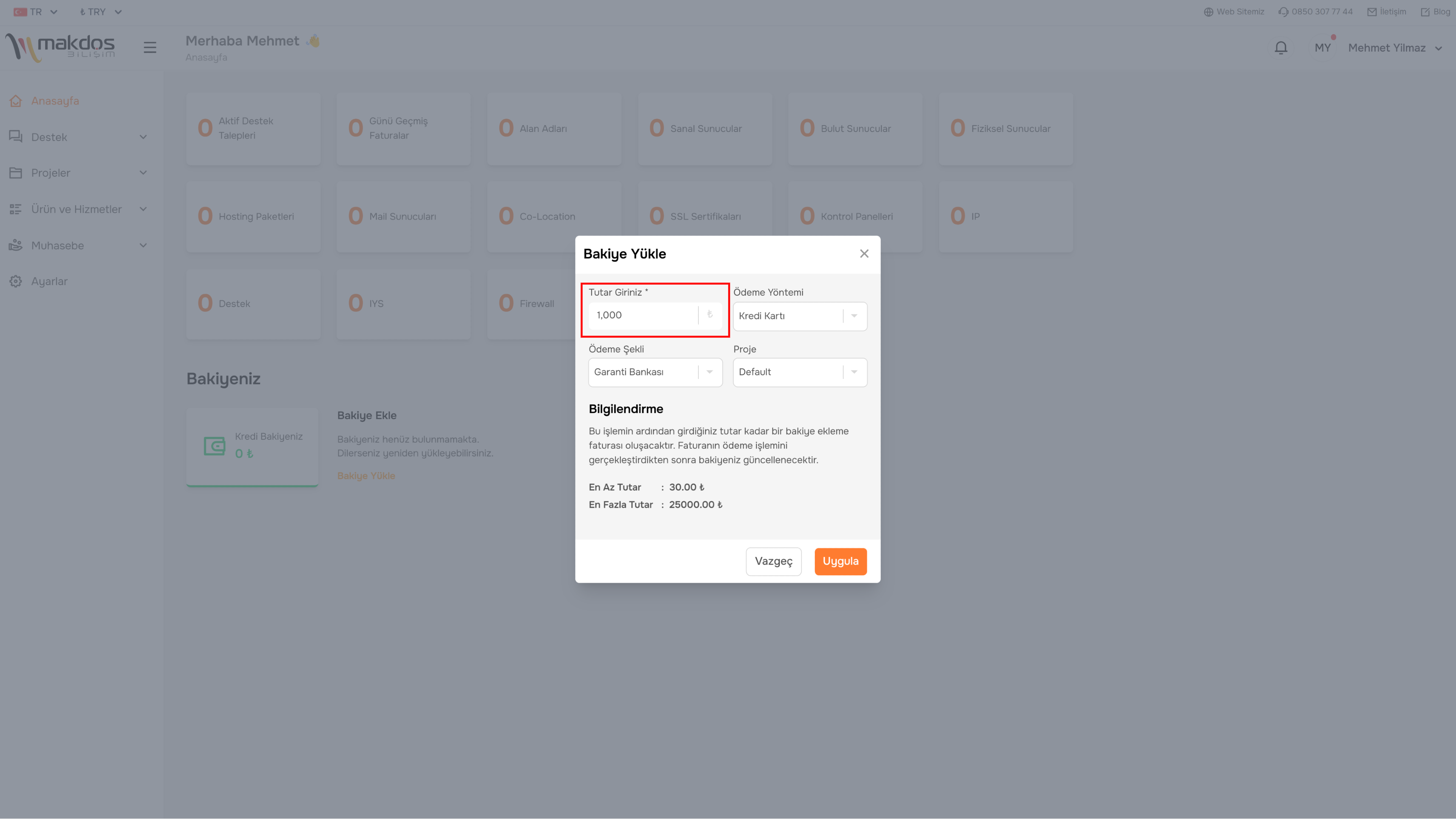Toggle the hamburger sidebar menu icon

pyautogui.click(x=150, y=47)
